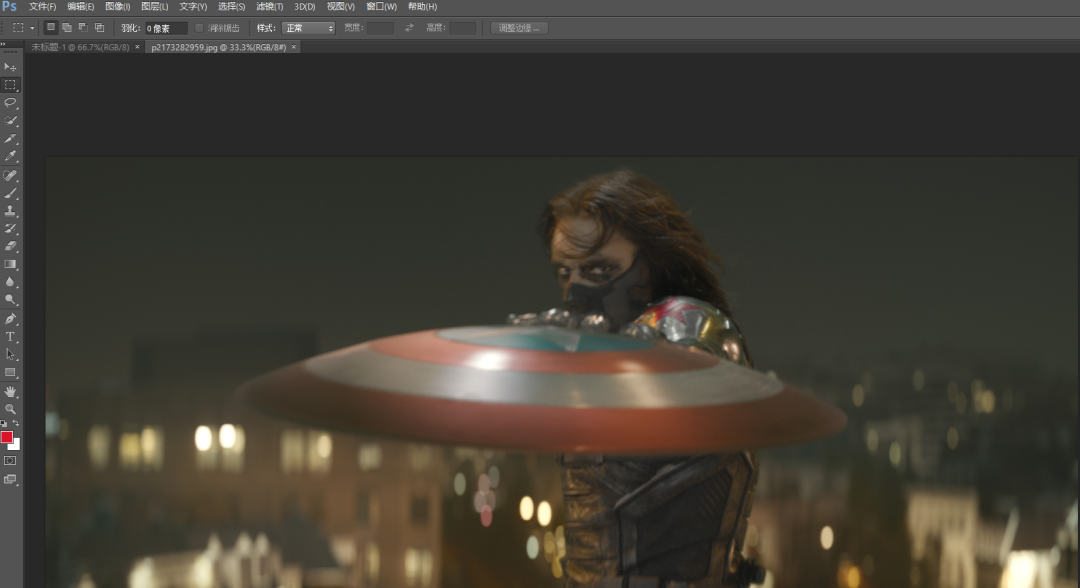Viewport: 1080px width, 588px height.
Task: Select the Move tool
Action: click(10, 67)
